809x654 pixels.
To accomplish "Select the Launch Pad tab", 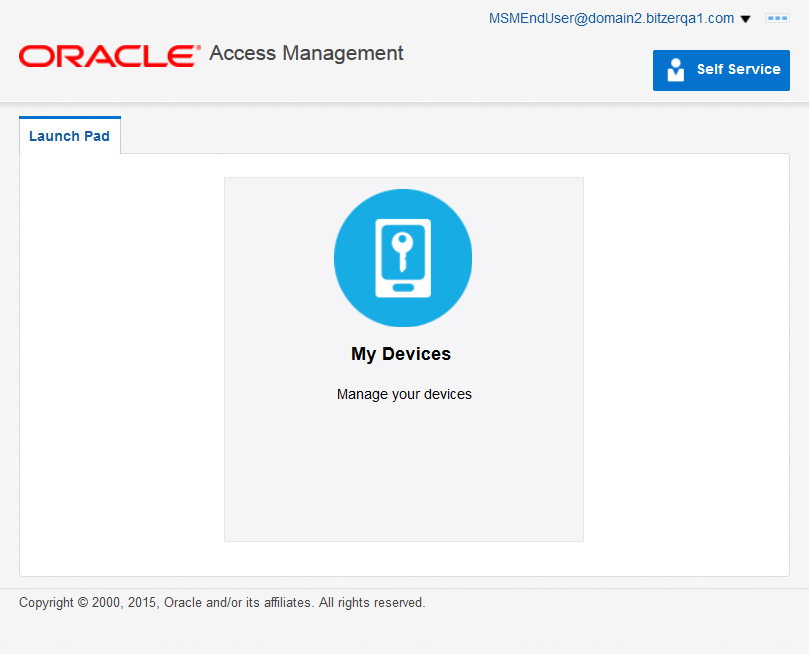I will pos(70,136).
